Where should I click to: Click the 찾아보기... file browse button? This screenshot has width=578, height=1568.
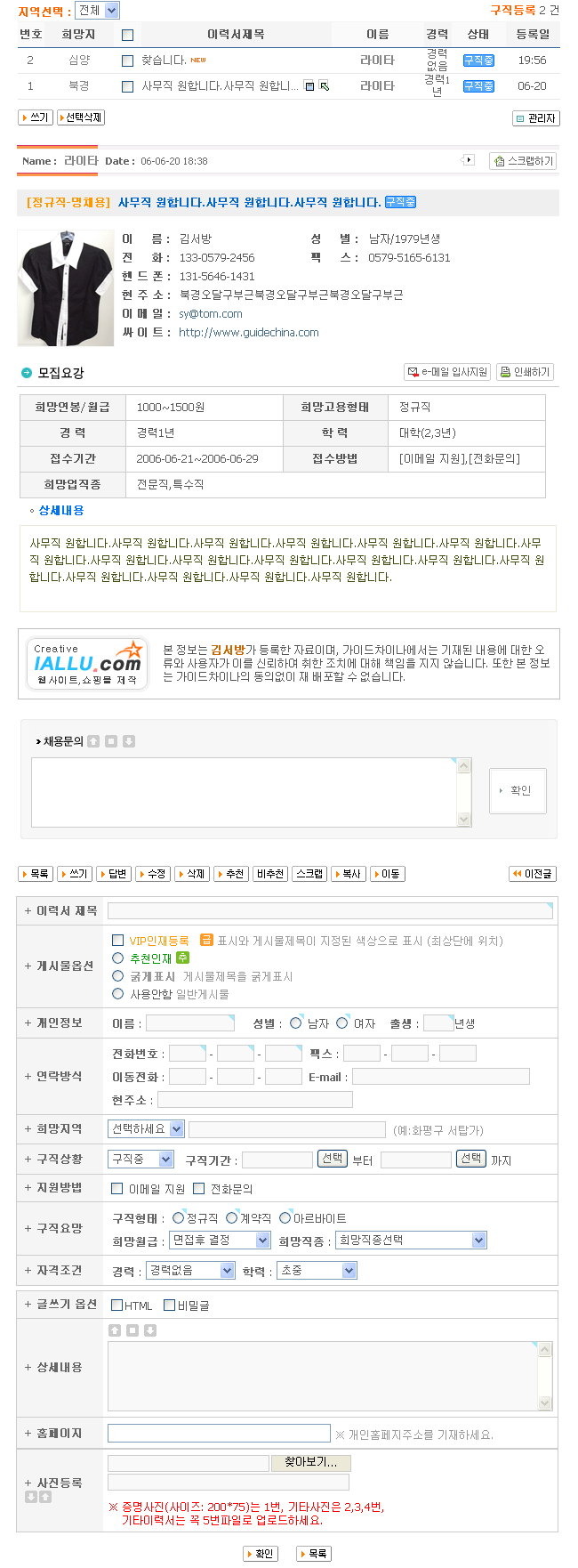point(311,1462)
